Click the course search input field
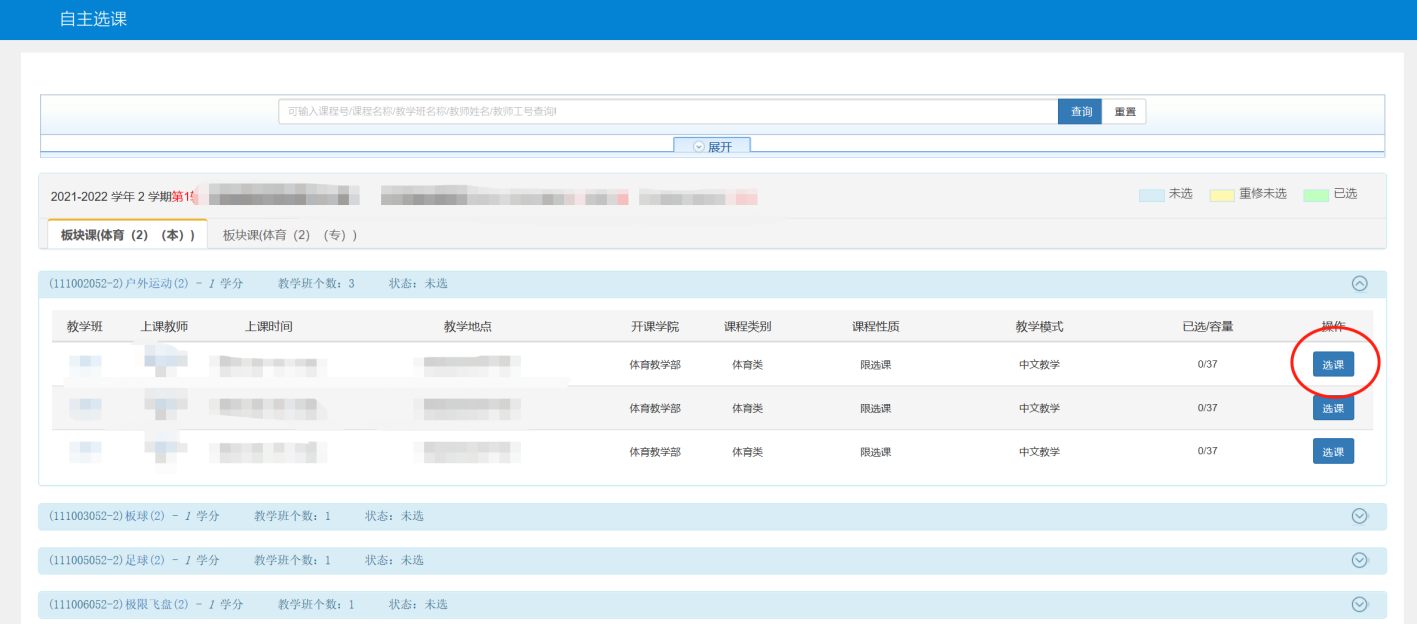The height and width of the screenshot is (624, 1417). [667, 112]
